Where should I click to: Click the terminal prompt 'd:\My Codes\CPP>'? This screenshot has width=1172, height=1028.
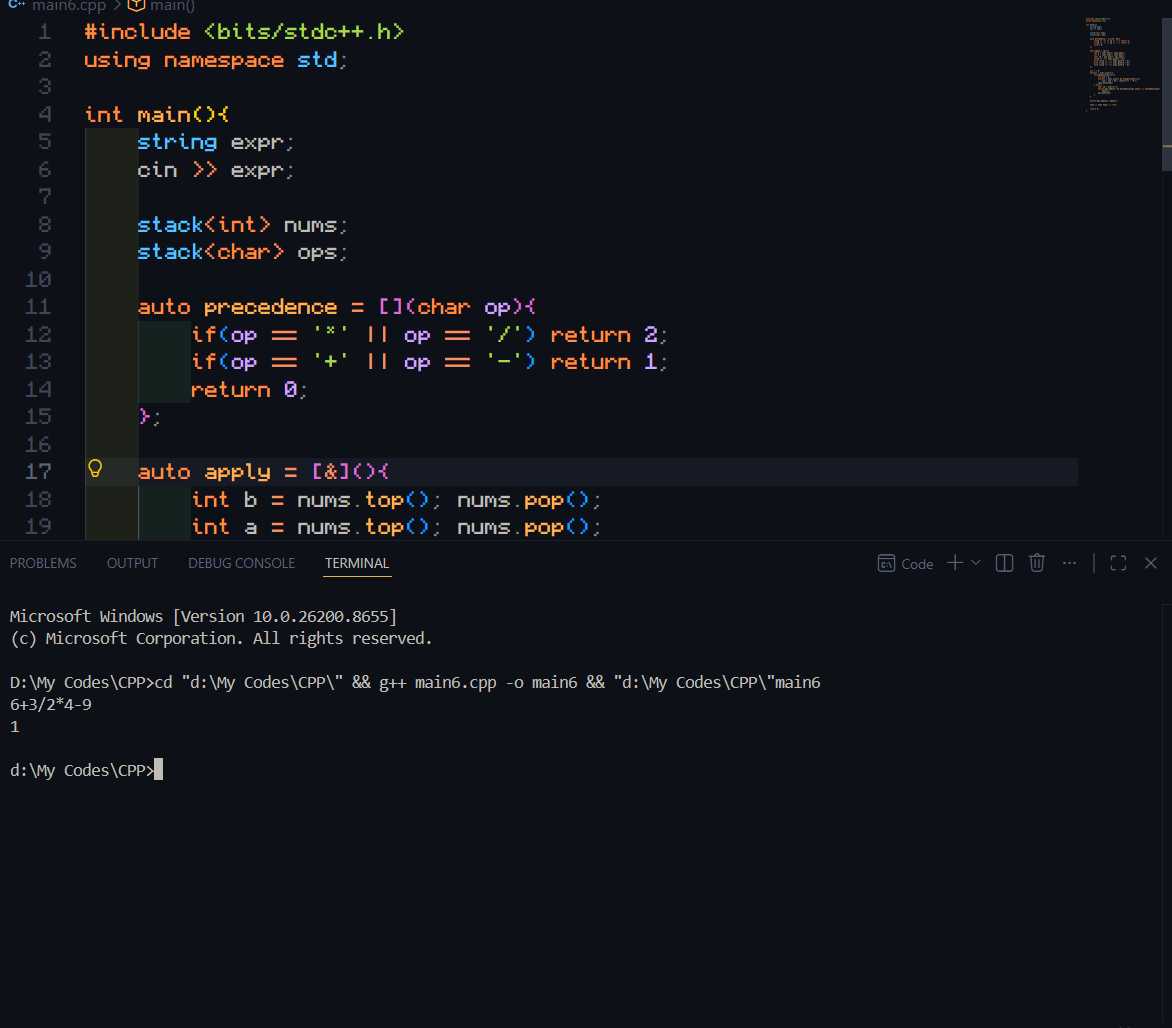pos(81,770)
